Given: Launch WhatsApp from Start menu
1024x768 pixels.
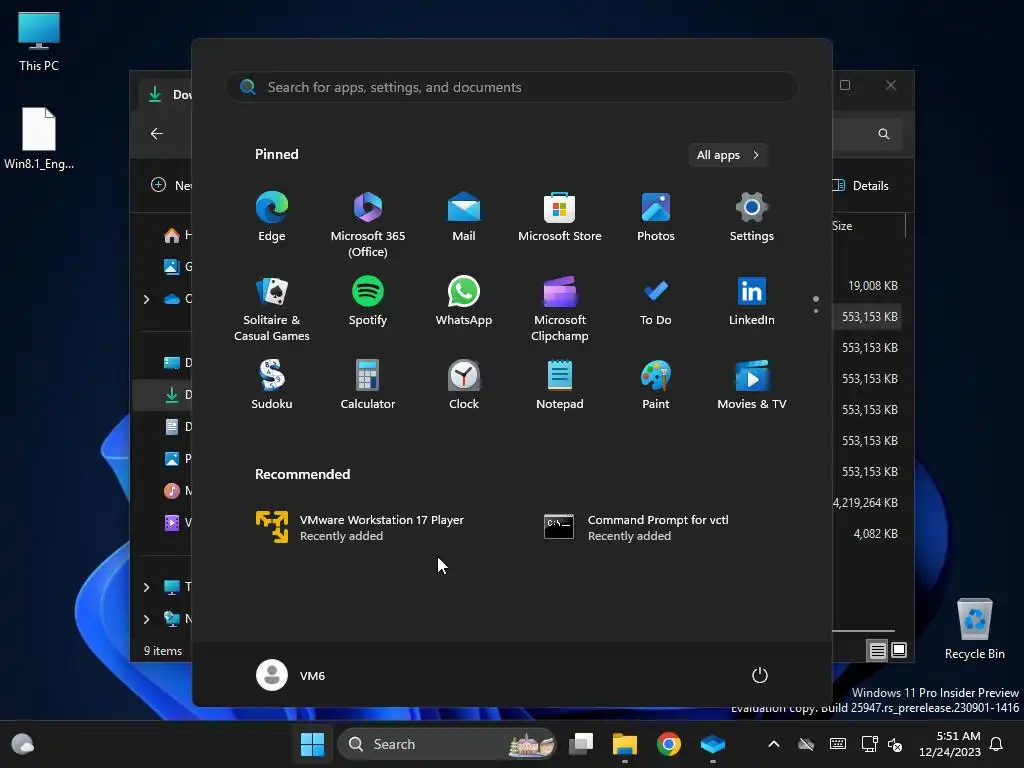Looking at the screenshot, I should click(x=464, y=301).
